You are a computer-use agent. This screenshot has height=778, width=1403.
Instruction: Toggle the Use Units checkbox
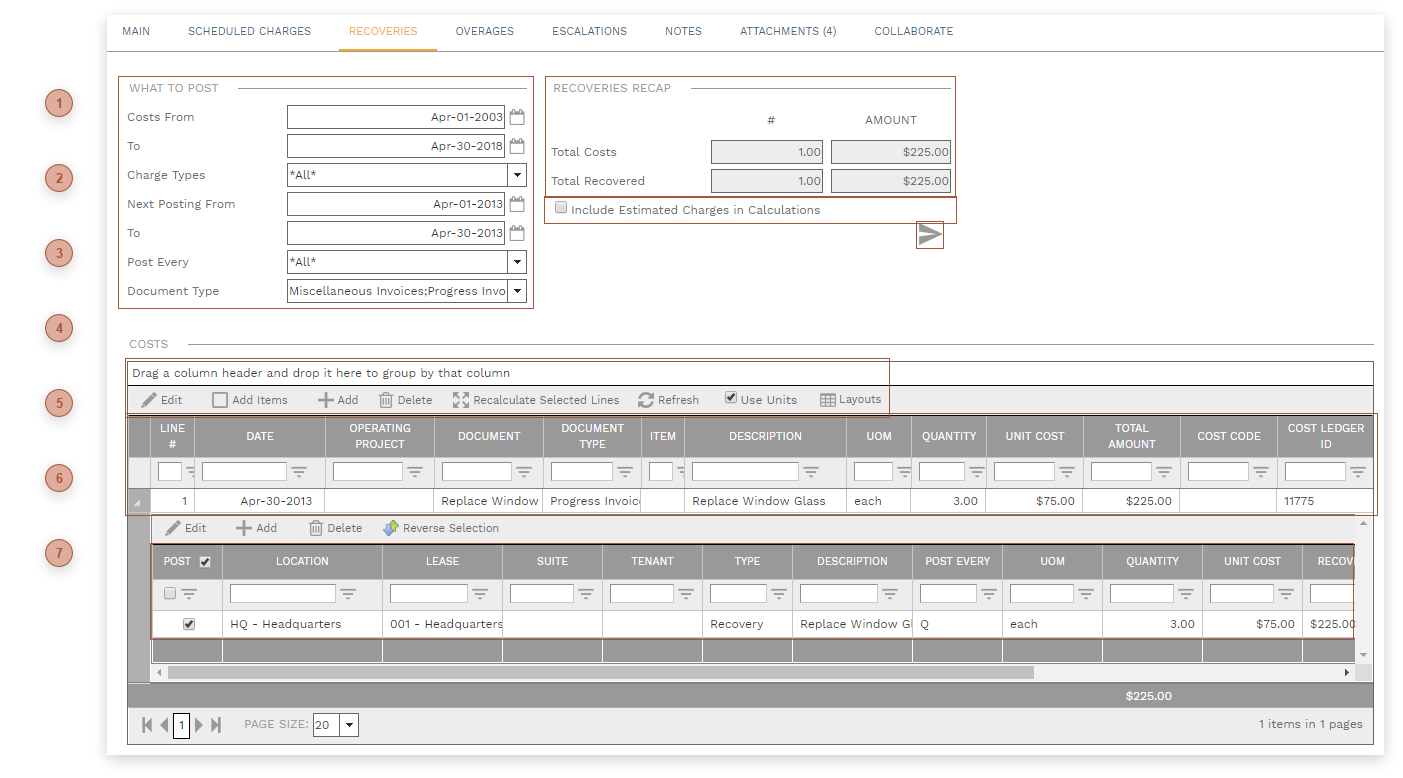[731, 397]
